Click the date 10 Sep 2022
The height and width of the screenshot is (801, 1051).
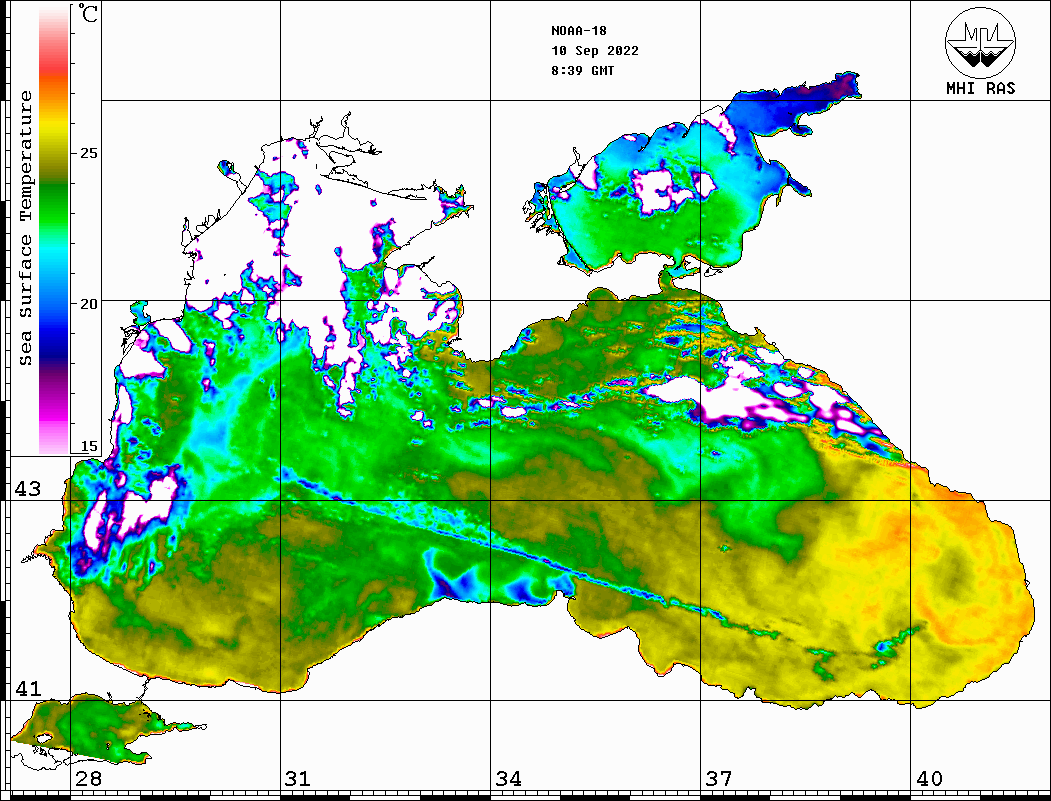pyautogui.click(x=595, y=51)
